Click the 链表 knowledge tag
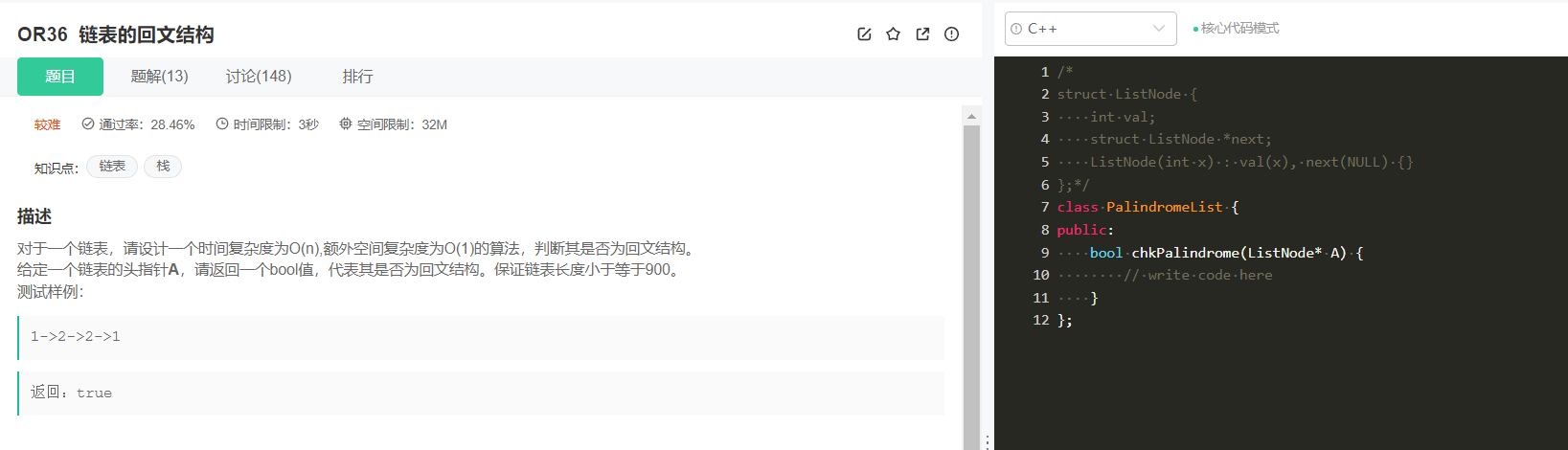1568x450 pixels. 112,167
